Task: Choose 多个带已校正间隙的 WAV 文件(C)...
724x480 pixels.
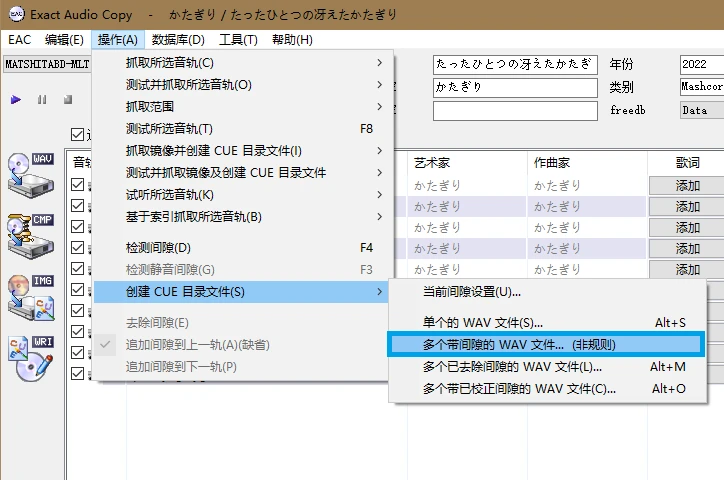Action: coord(548,389)
